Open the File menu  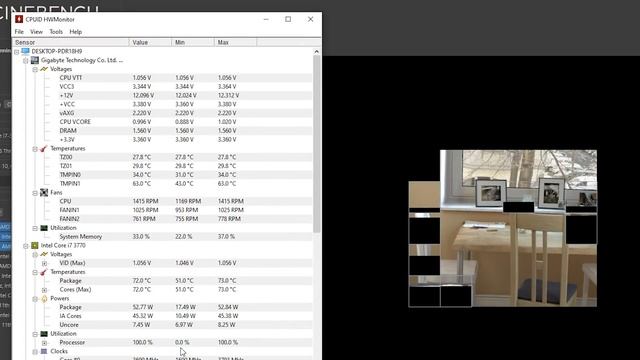click(x=19, y=31)
